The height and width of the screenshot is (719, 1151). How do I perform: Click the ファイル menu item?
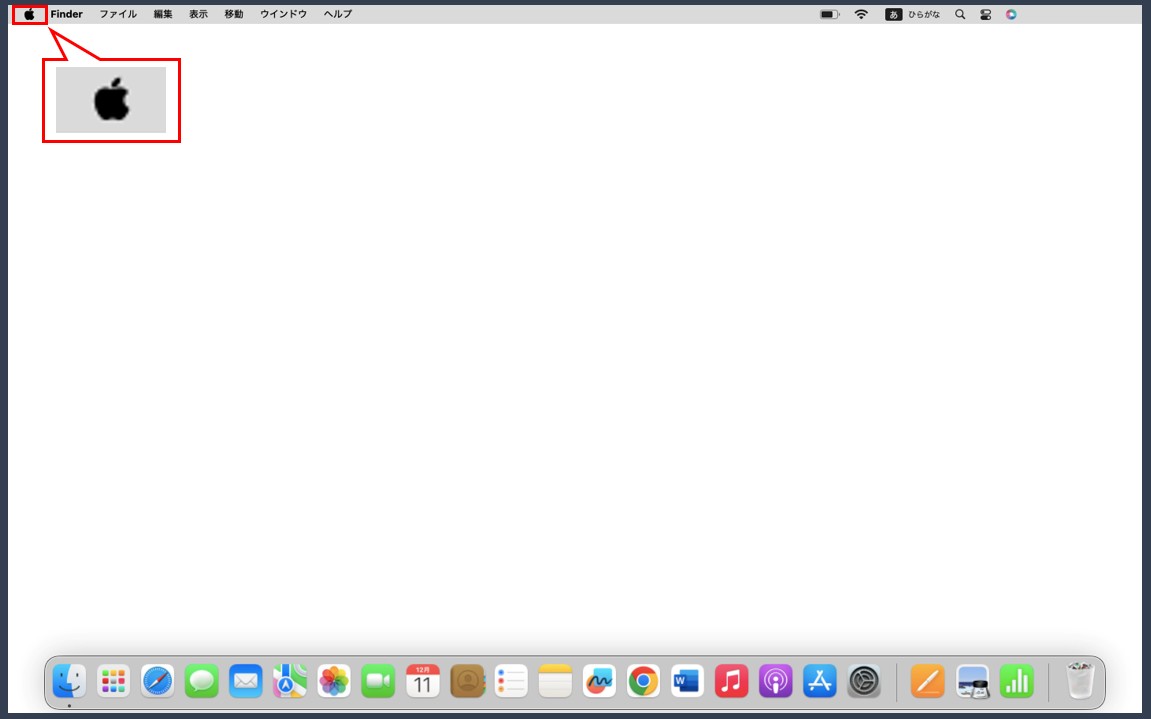117,14
